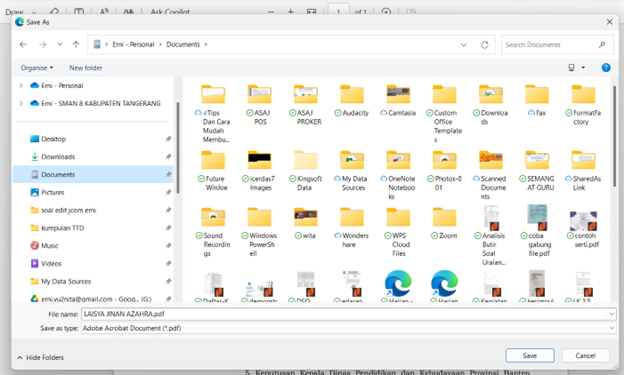This screenshot has height=375, width=624.
Task: Select the Windows PowerShell folder
Action: pyautogui.click(x=259, y=232)
